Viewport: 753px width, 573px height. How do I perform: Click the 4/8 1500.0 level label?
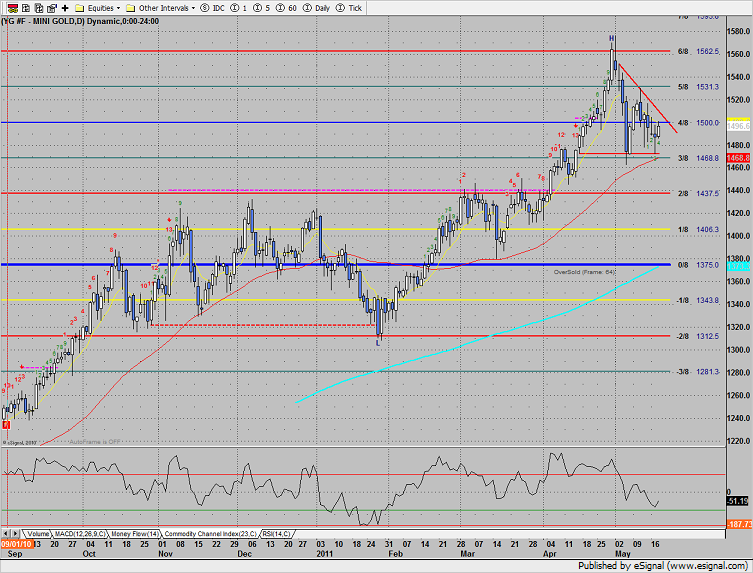(x=698, y=123)
